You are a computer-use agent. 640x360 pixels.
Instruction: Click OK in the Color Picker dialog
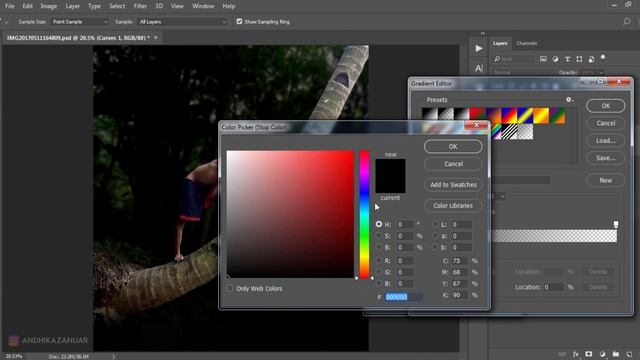pyautogui.click(x=453, y=147)
